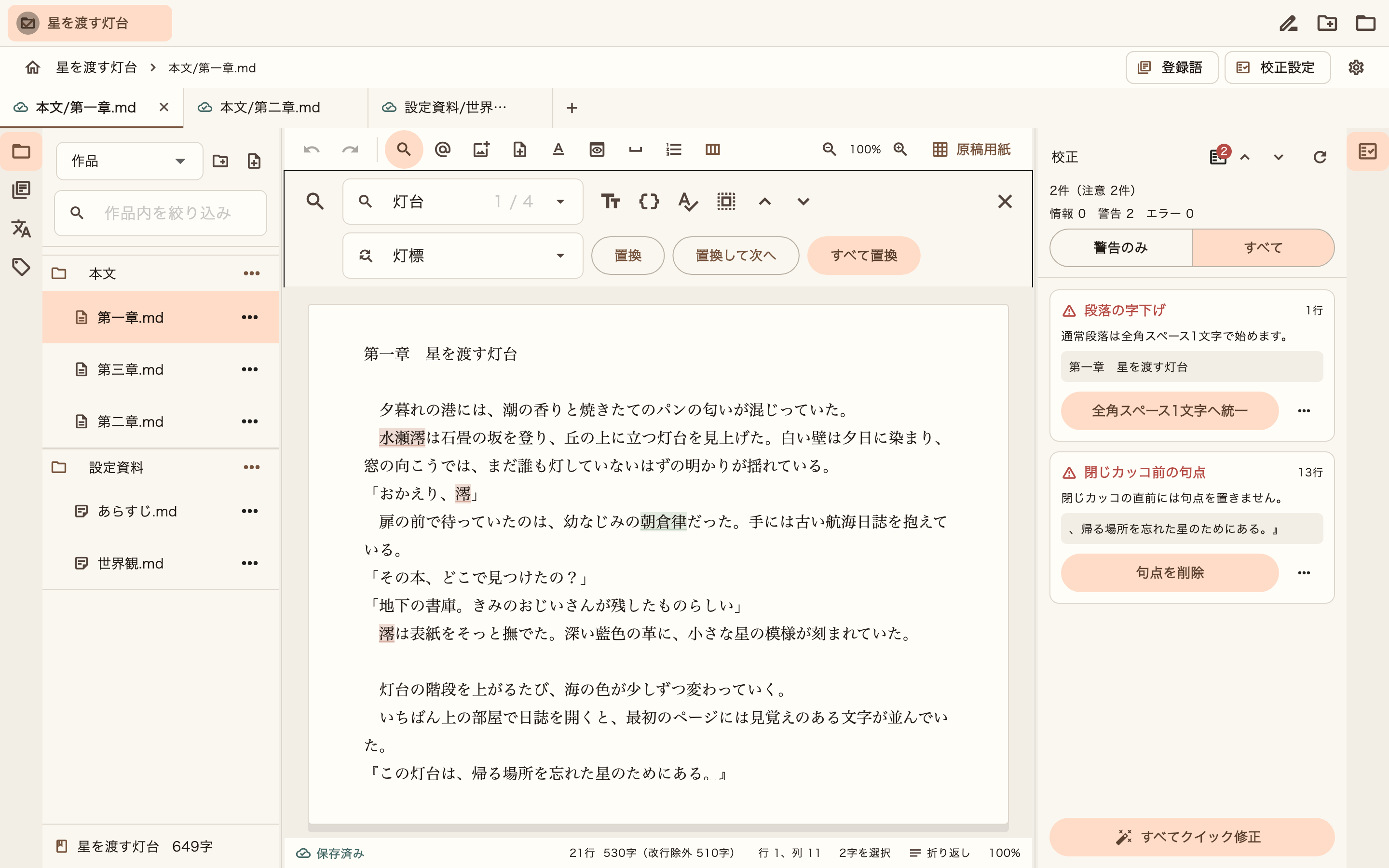The width and height of the screenshot is (1389, 868).
Task: Go to previous search match
Action: tap(764, 202)
